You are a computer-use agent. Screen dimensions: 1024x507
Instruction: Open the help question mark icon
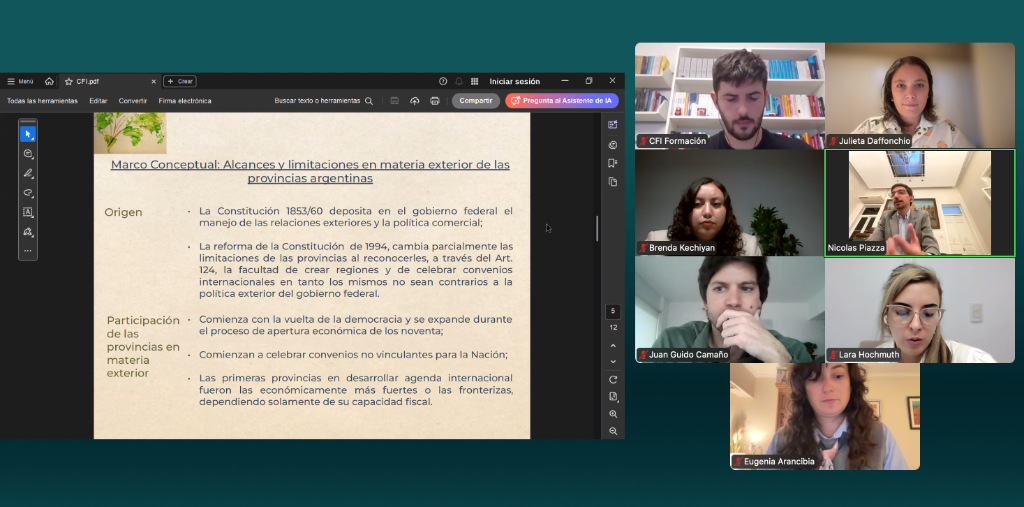(443, 81)
